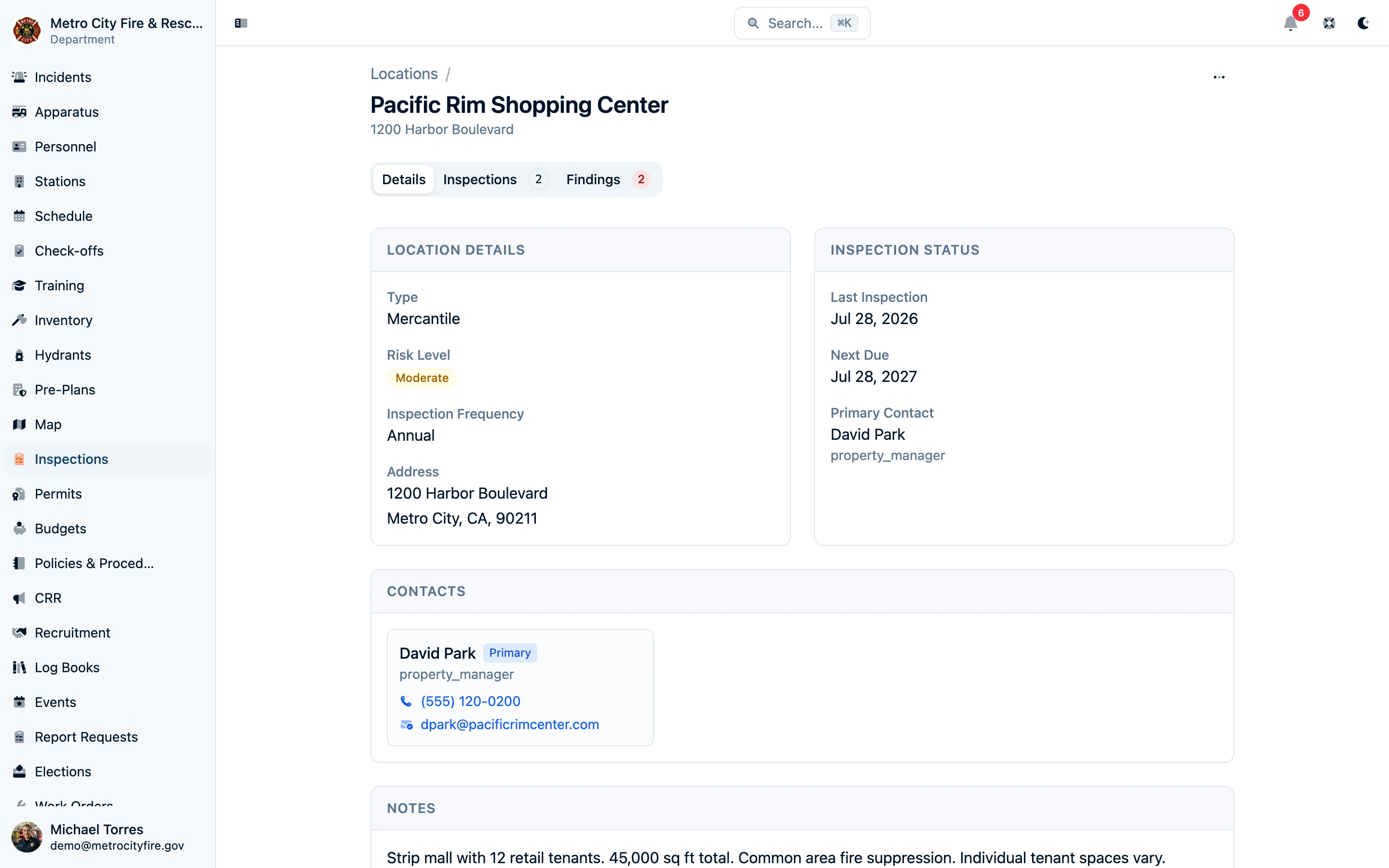This screenshot has height=868, width=1389.
Task: Click the Inventory tools icon
Action: pyautogui.click(x=19, y=320)
